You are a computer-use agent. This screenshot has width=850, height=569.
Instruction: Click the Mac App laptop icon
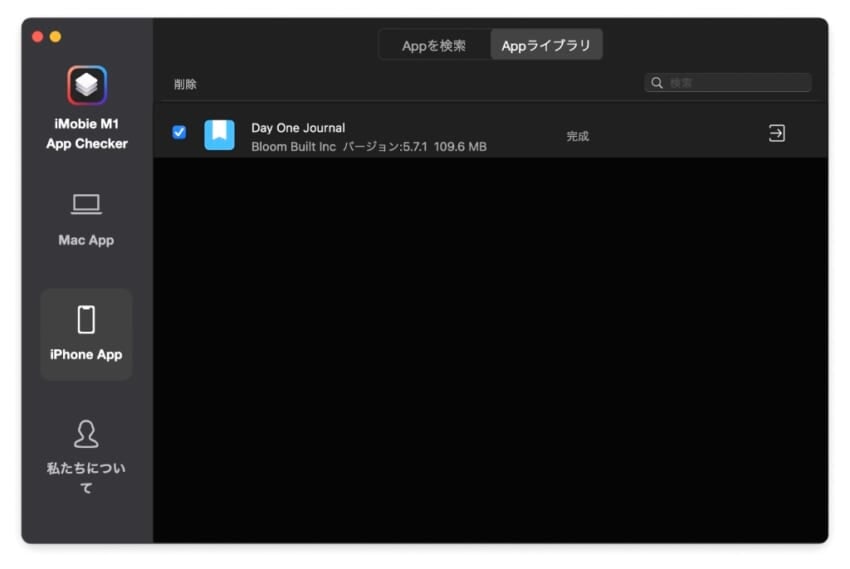coord(86,205)
